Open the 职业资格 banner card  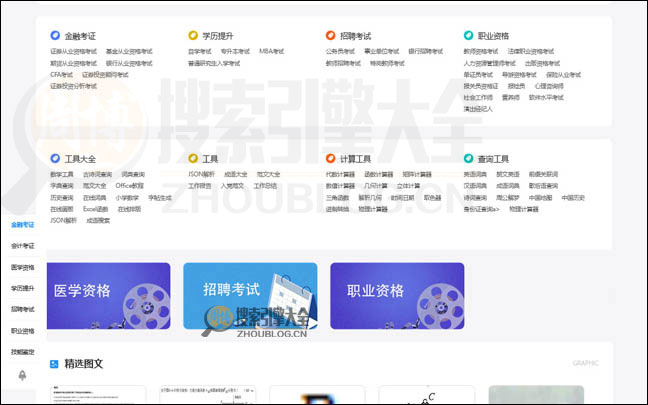[397, 296]
